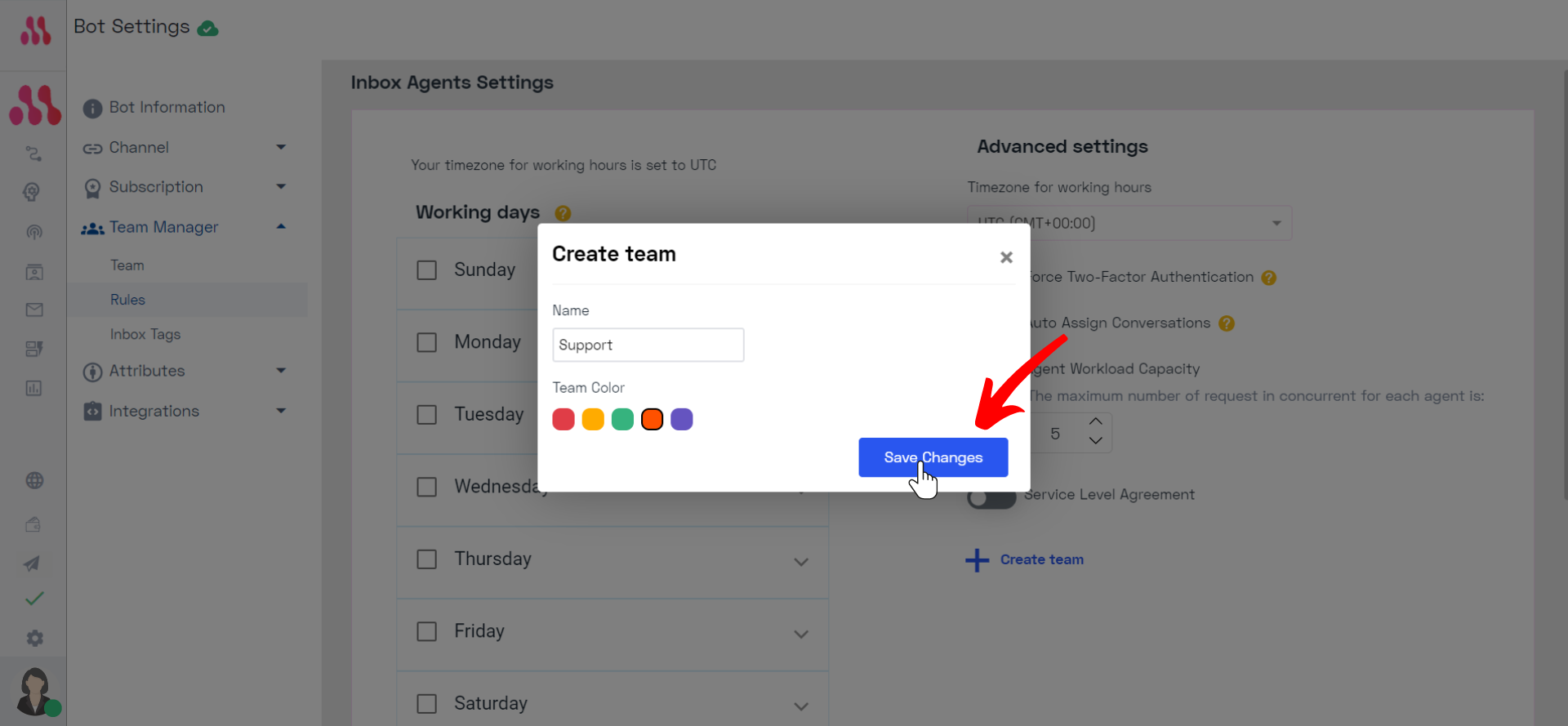Toggle the Service Level Agreement switch
Viewport: 1568px width, 726px height.
[x=991, y=497]
